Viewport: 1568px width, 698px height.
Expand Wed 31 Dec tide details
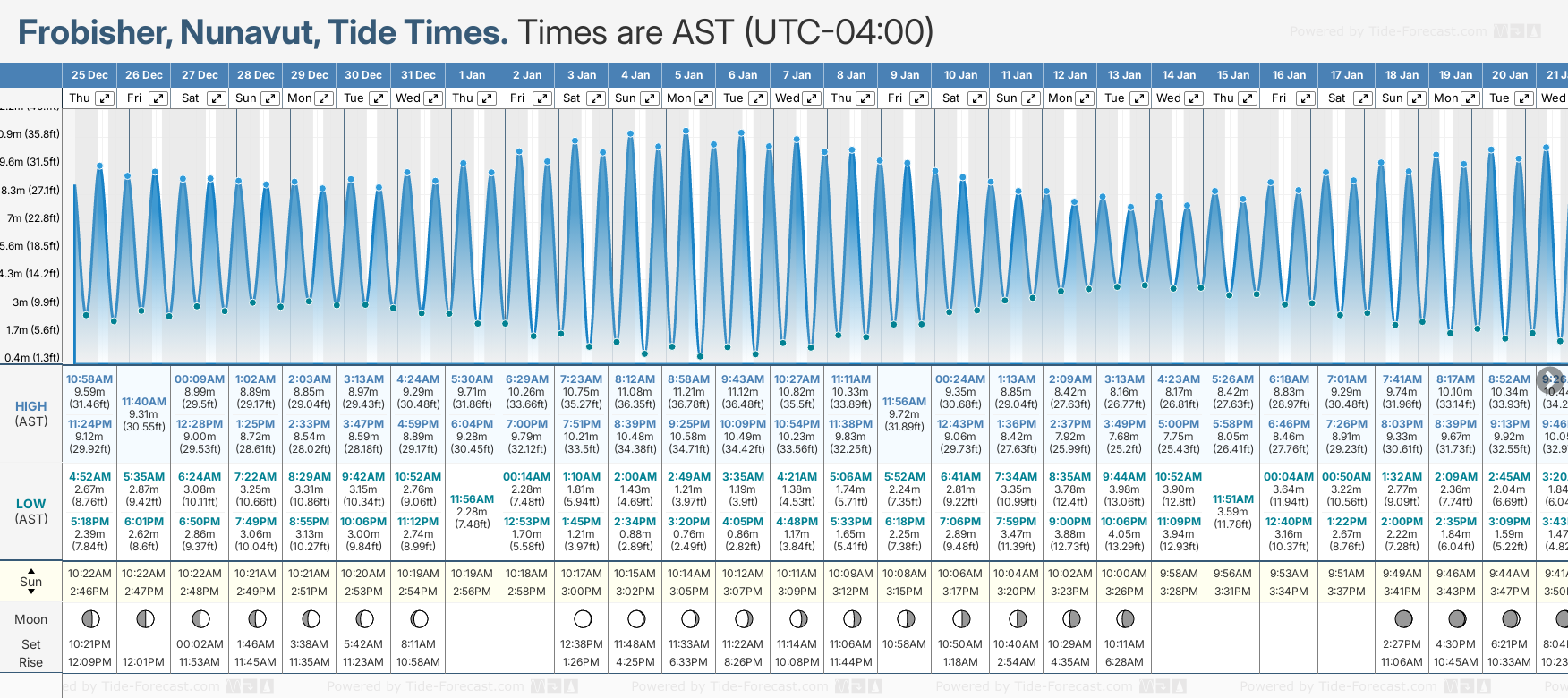[432, 98]
